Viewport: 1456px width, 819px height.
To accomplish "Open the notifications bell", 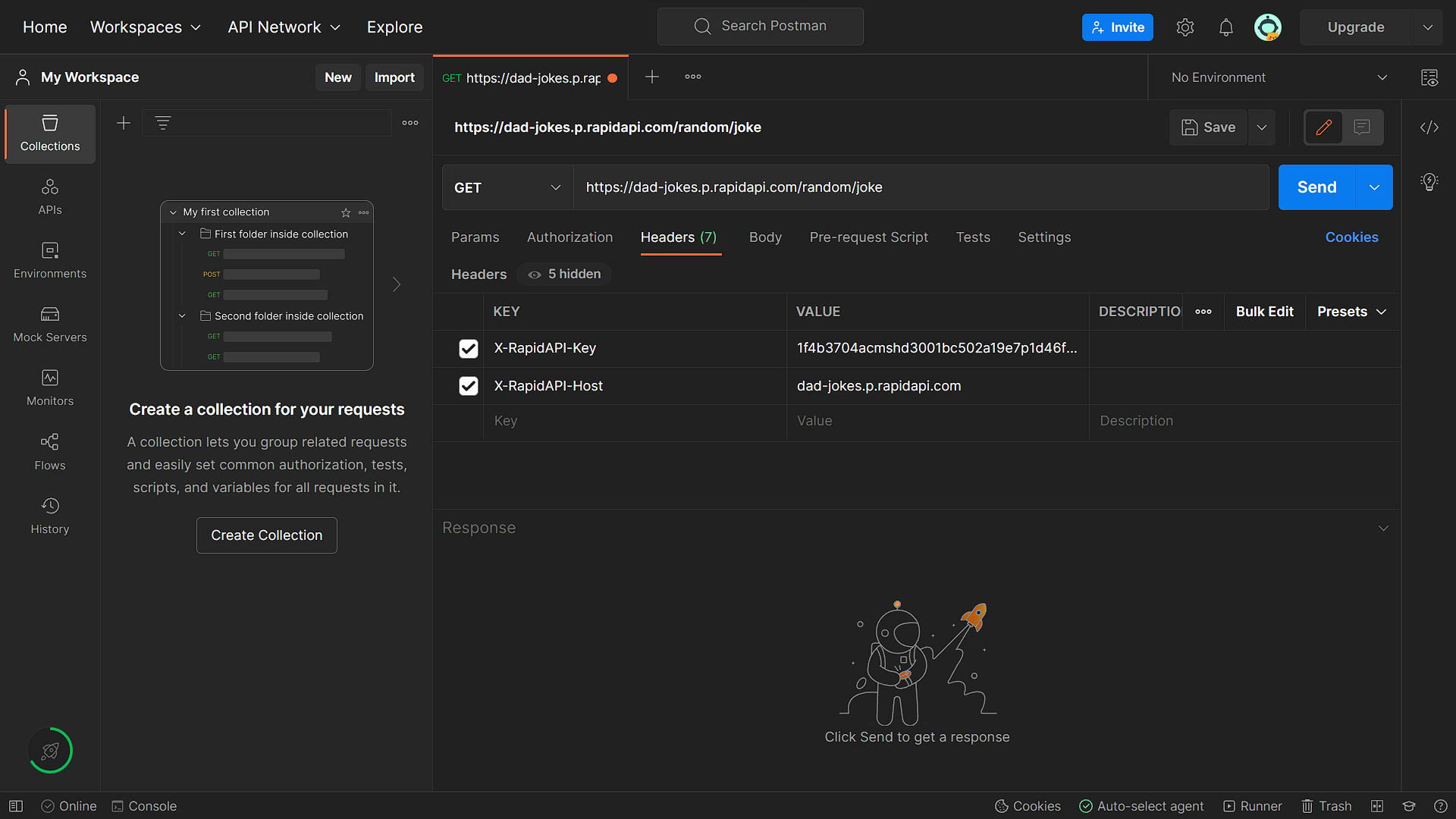I will click(x=1225, y=27).
